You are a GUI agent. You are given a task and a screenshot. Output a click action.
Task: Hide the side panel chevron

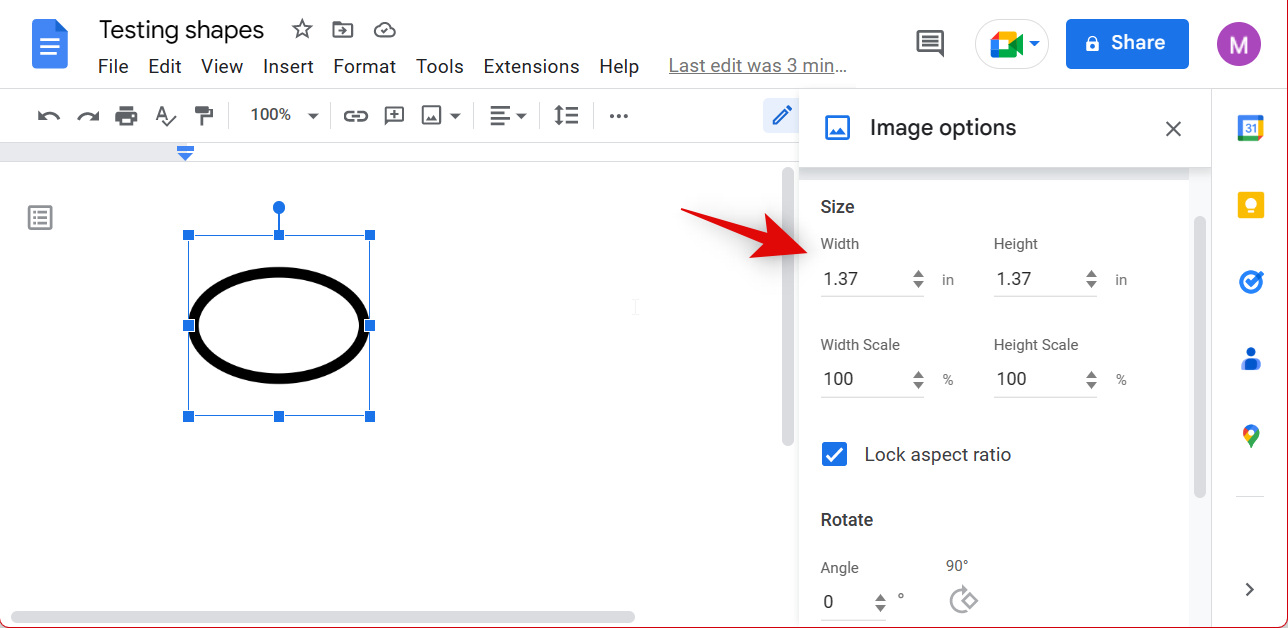(x=1250, y=589)
